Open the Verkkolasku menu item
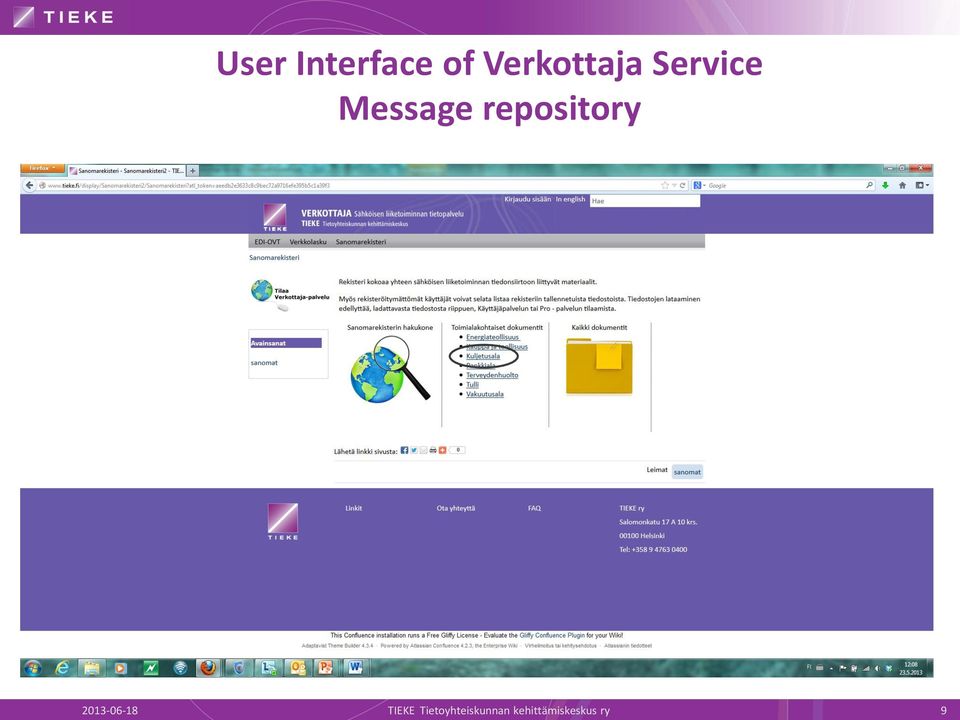960x720 pixels. 308,242
